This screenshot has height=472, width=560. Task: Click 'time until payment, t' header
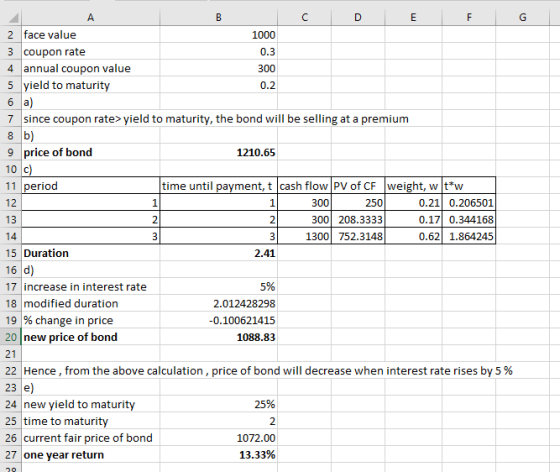[x=219, y=186]
